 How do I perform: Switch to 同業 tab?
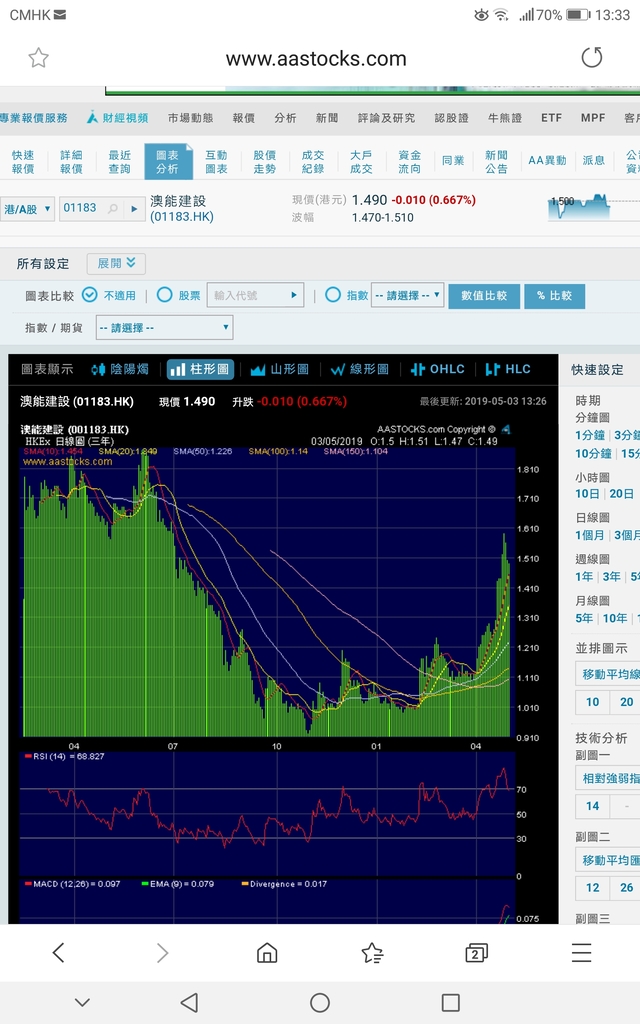tap(453, 161)
